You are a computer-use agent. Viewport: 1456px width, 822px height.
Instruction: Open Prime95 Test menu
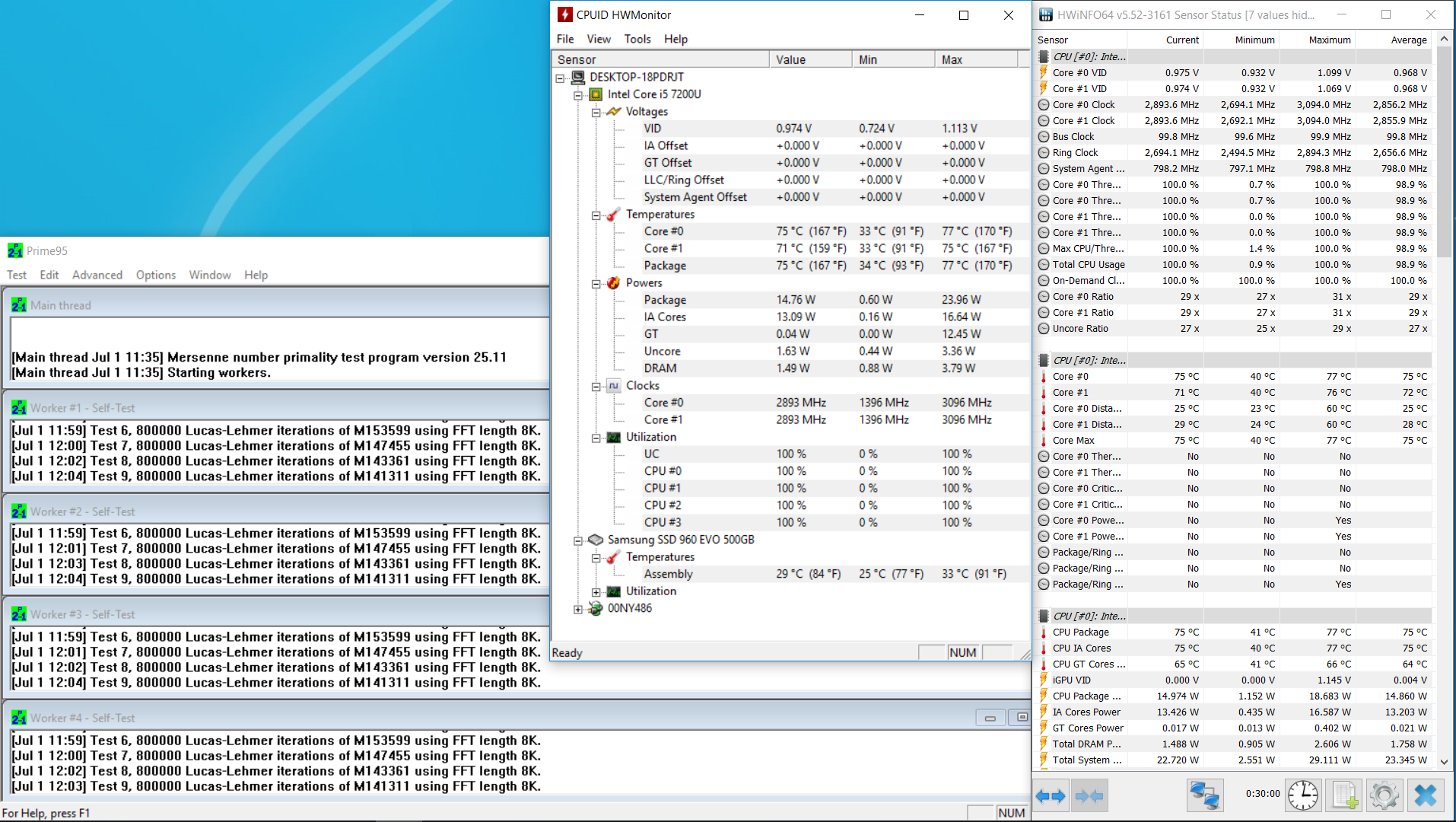[x=17, y=275]
